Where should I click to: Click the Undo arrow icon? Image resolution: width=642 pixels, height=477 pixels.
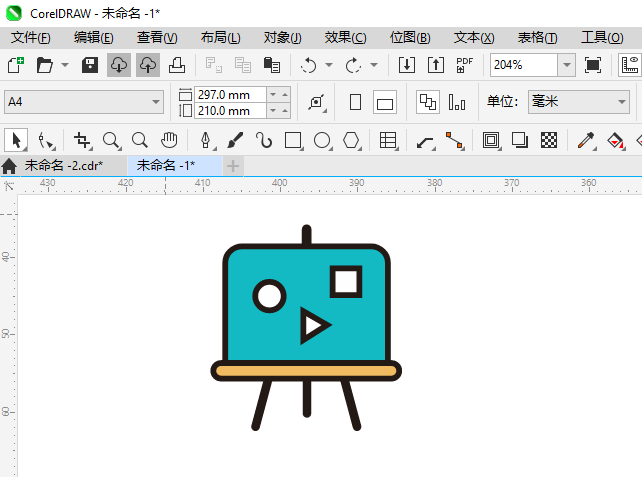click(308, 65)
